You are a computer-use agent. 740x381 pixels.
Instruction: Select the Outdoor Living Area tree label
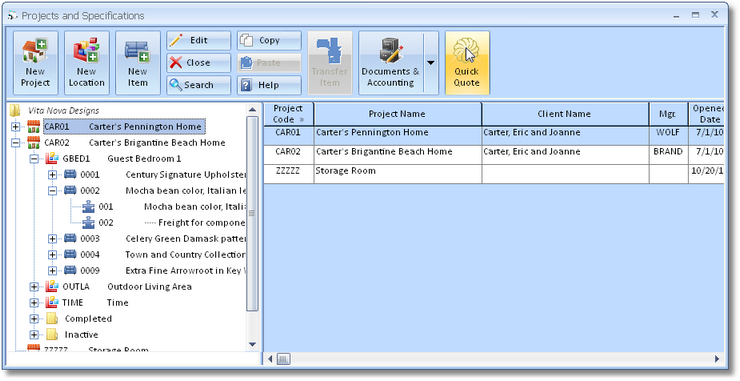[150, 287]
